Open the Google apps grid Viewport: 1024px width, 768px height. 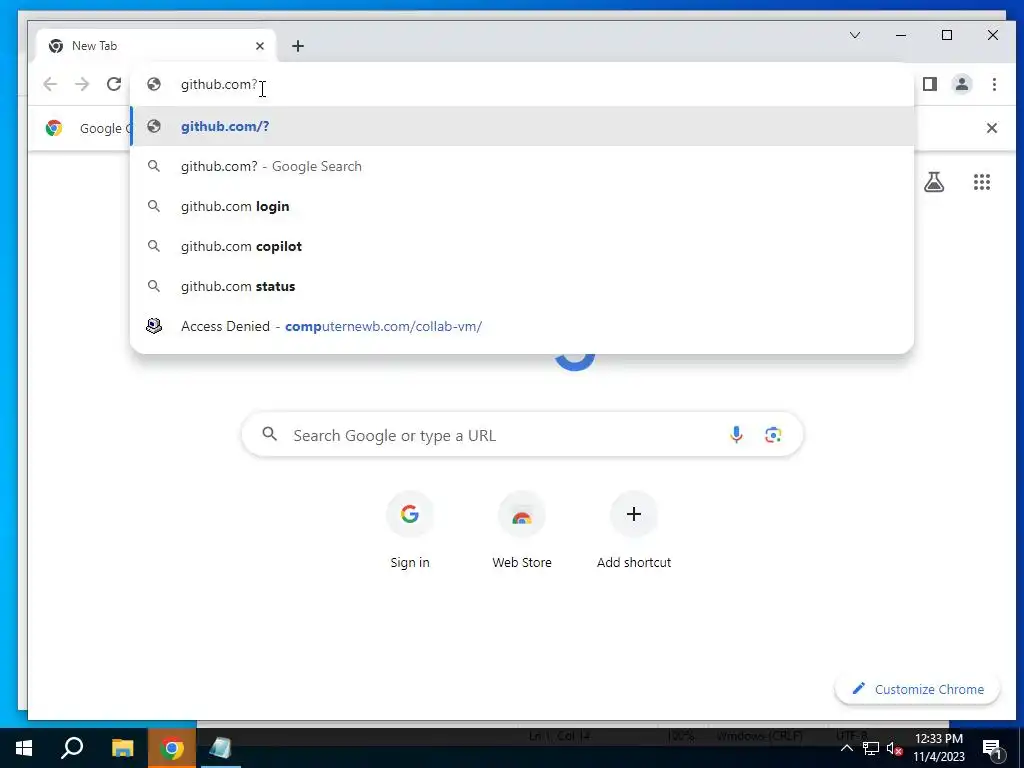tap(982, 182)
